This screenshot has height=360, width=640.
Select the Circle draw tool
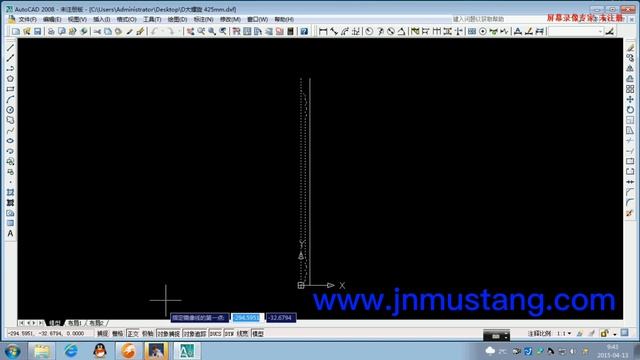coord(10,110)
